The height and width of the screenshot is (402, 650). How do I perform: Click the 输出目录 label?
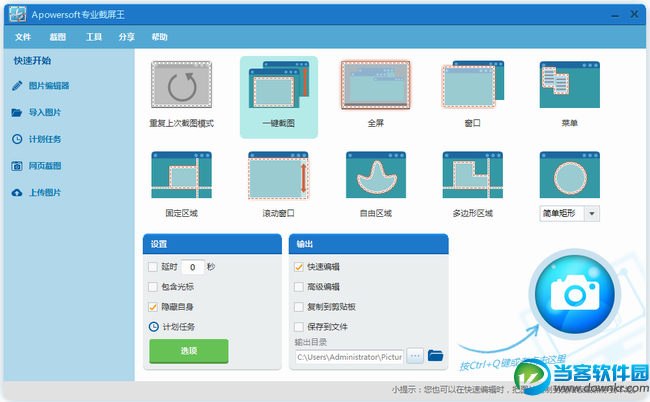click(311, 342)
